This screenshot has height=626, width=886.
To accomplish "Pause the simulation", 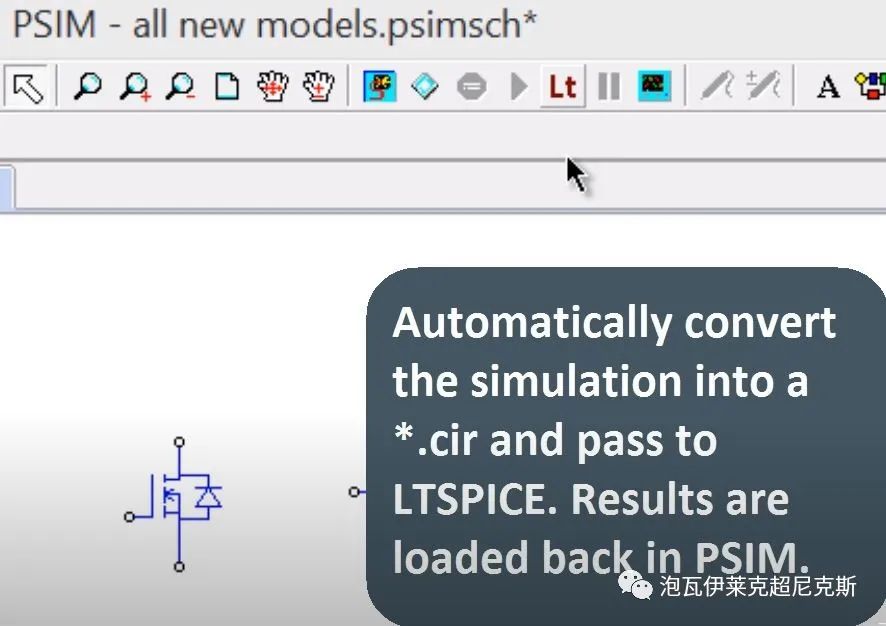I will point(609,86).
